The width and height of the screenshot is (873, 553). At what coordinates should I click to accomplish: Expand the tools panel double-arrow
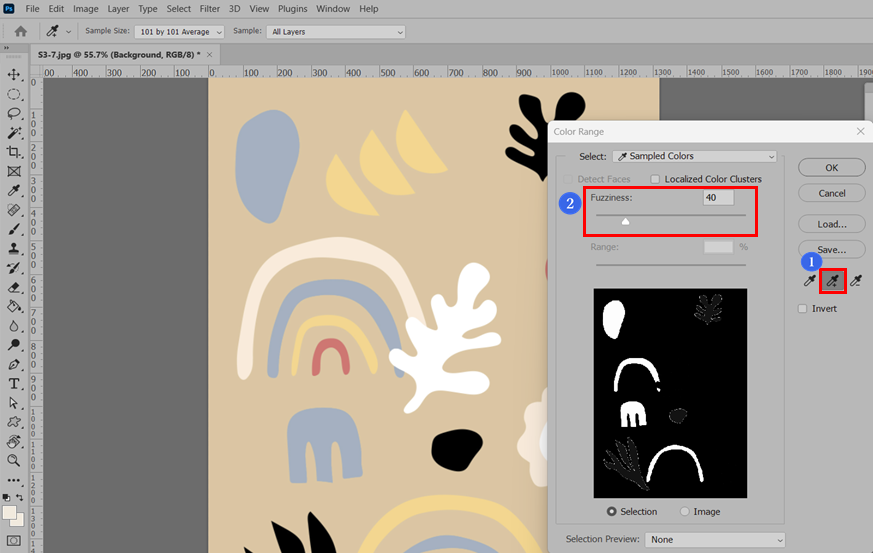click(x=6, y=48)
